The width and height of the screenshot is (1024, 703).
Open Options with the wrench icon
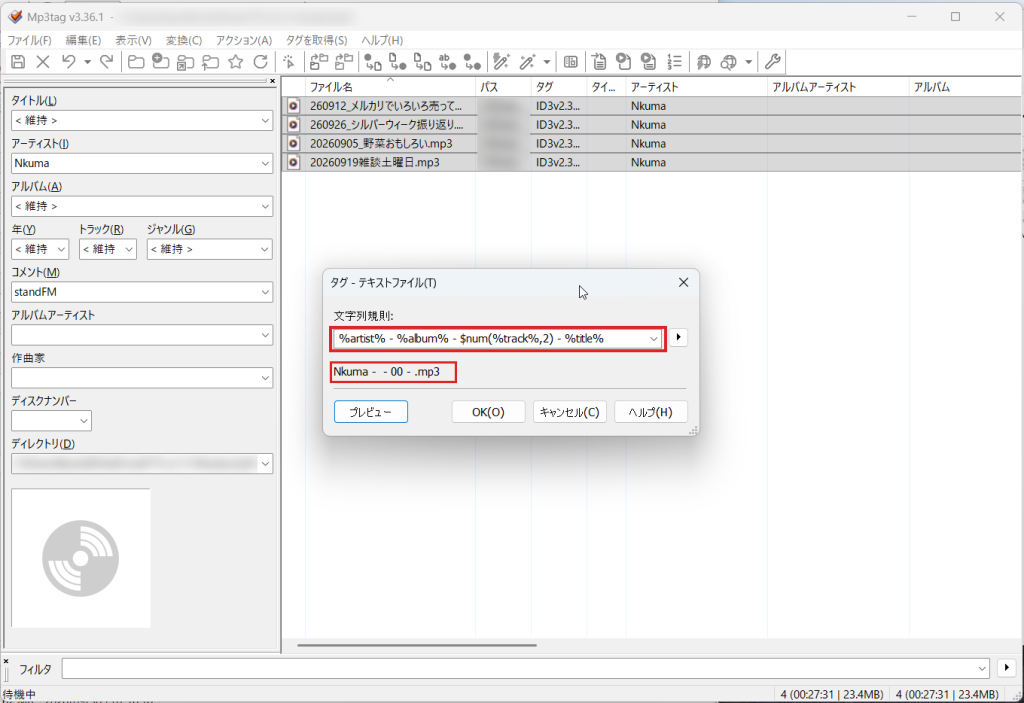pyautogui.click(x=773, y=62)
